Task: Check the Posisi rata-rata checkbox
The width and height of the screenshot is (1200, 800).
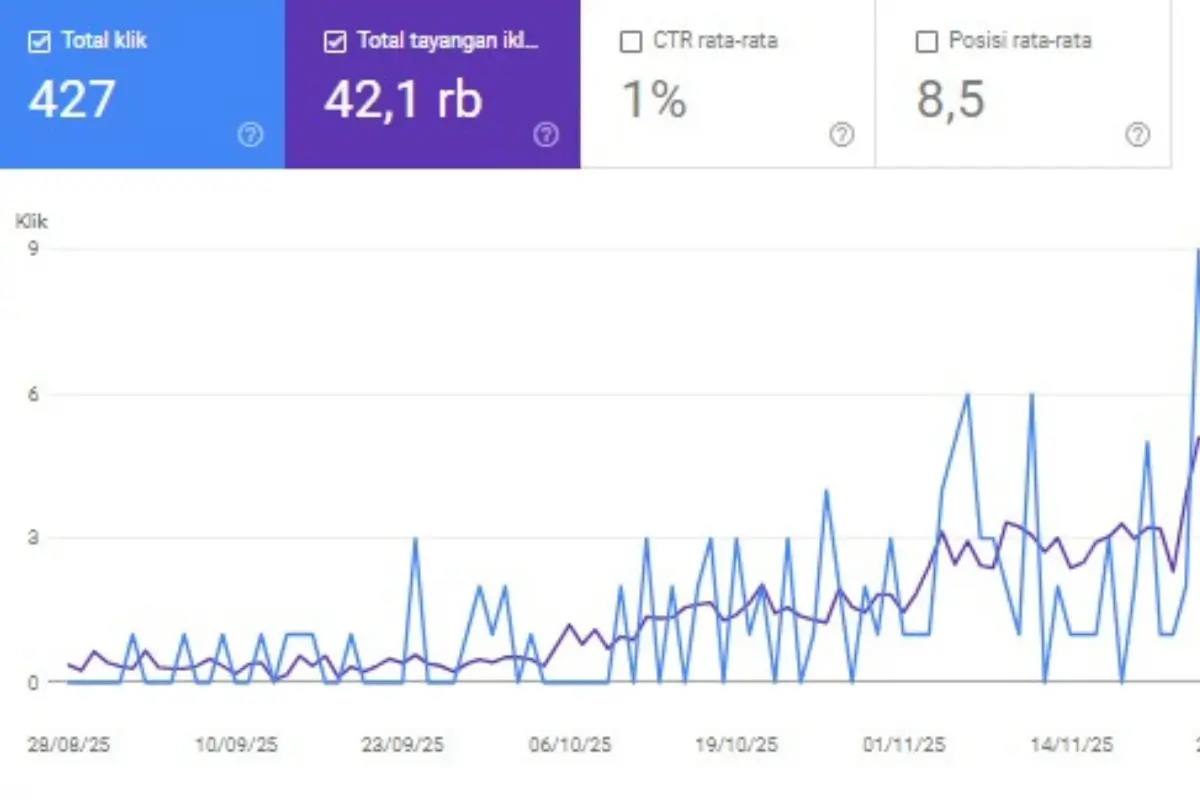Action: click(x=927, y=42)
